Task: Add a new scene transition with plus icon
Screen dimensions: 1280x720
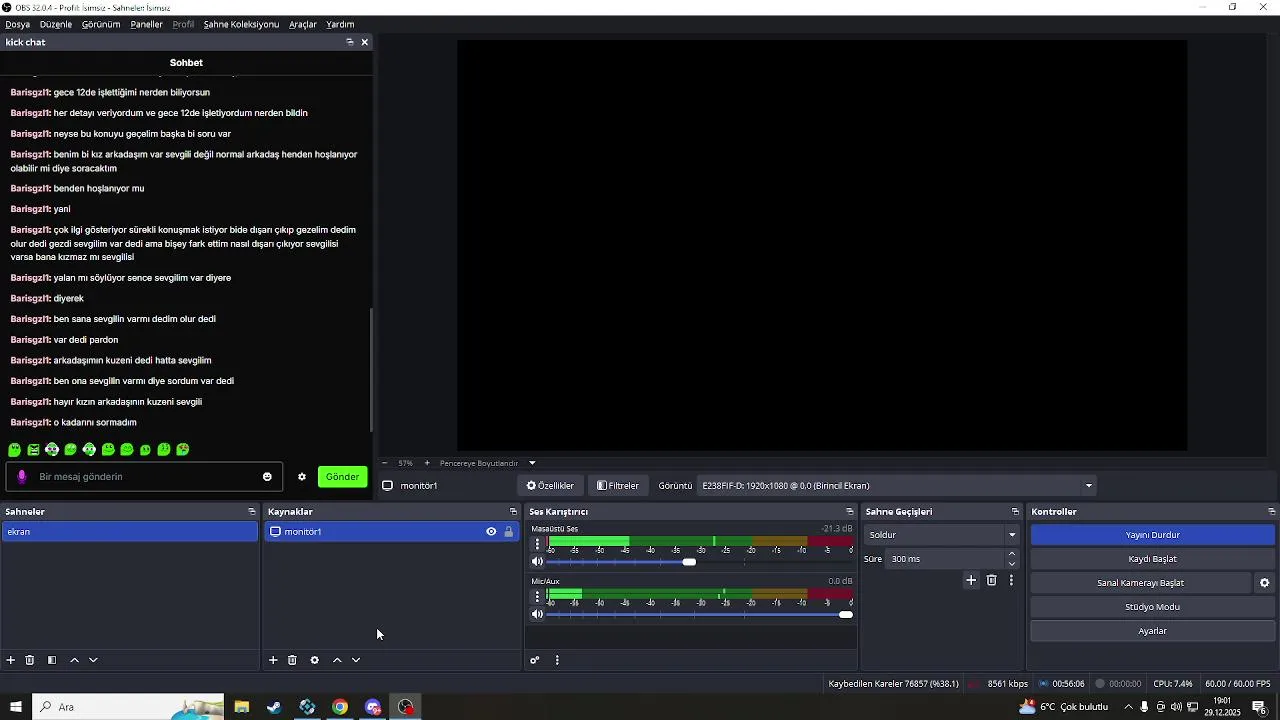Action: (971, 580)
